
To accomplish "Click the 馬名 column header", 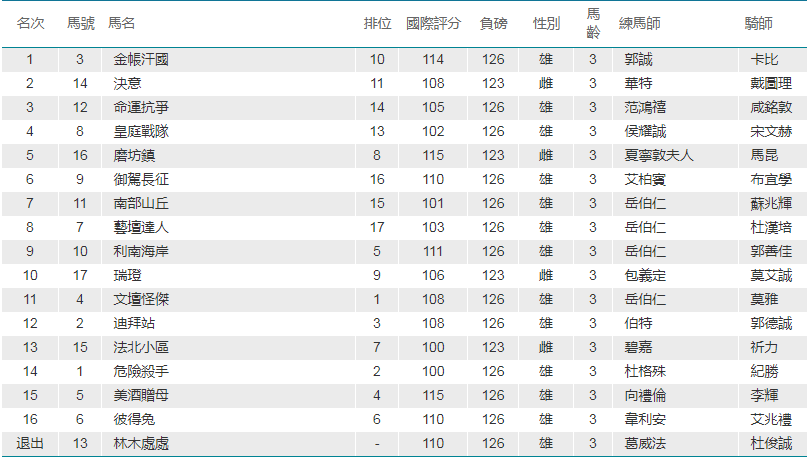I will tap(121, 23).
